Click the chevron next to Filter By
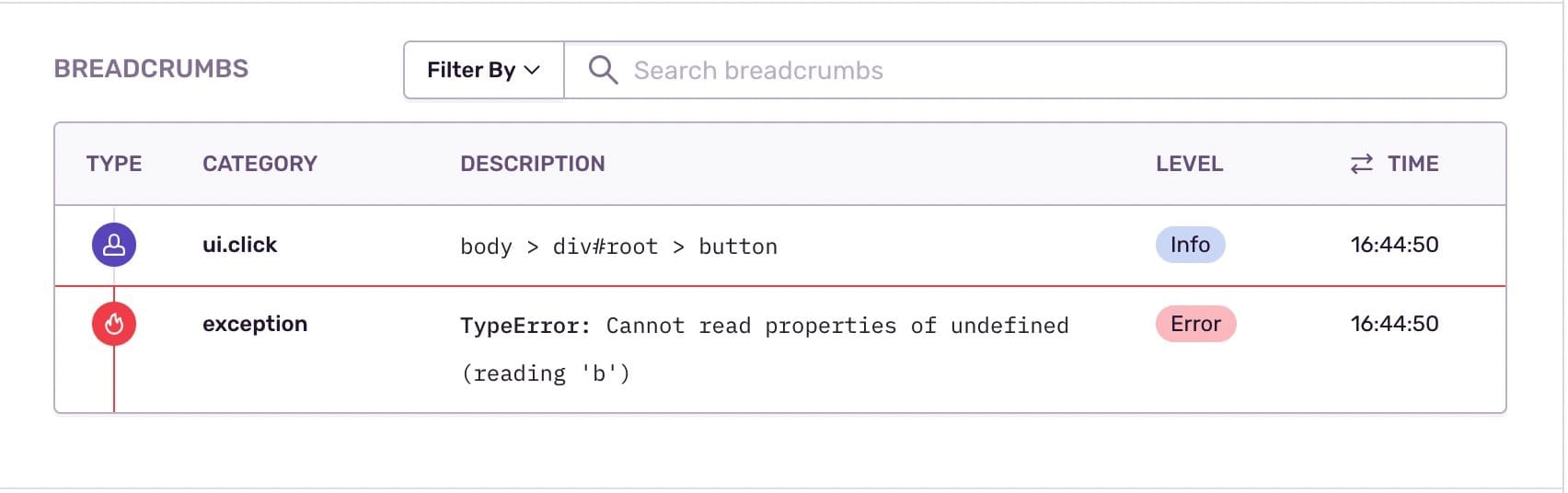This screenshot has height=493, width=1568. 532,70
